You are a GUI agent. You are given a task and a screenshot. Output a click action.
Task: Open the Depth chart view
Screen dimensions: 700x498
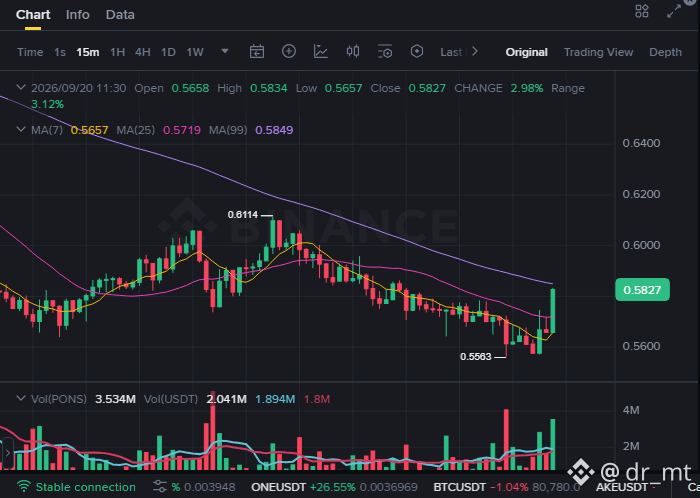click(665, 52)
